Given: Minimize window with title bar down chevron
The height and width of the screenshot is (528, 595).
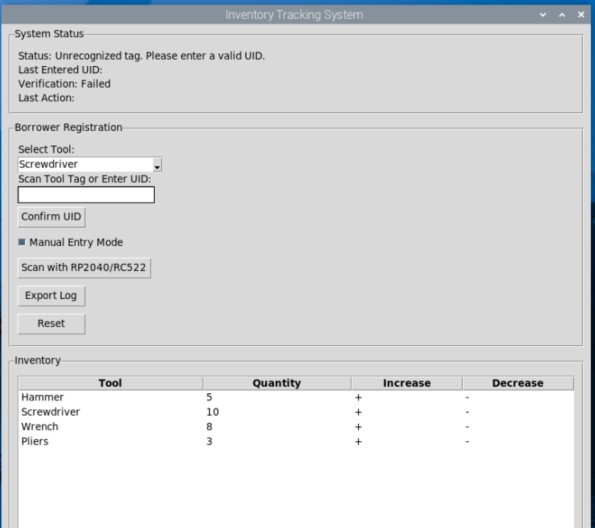Looking at the screenshot, I should 543,15.
